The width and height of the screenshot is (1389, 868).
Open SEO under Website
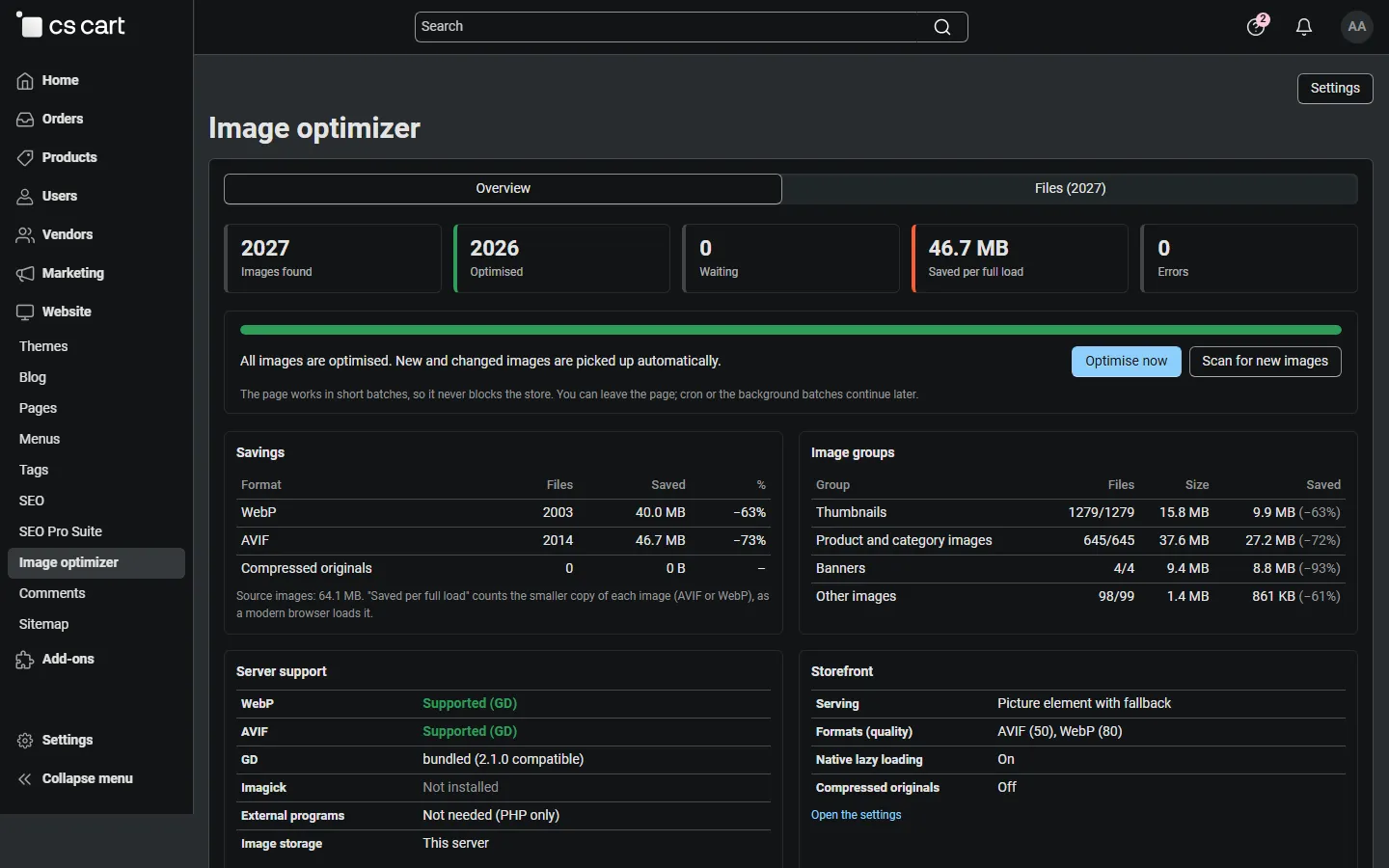point(32,502)
